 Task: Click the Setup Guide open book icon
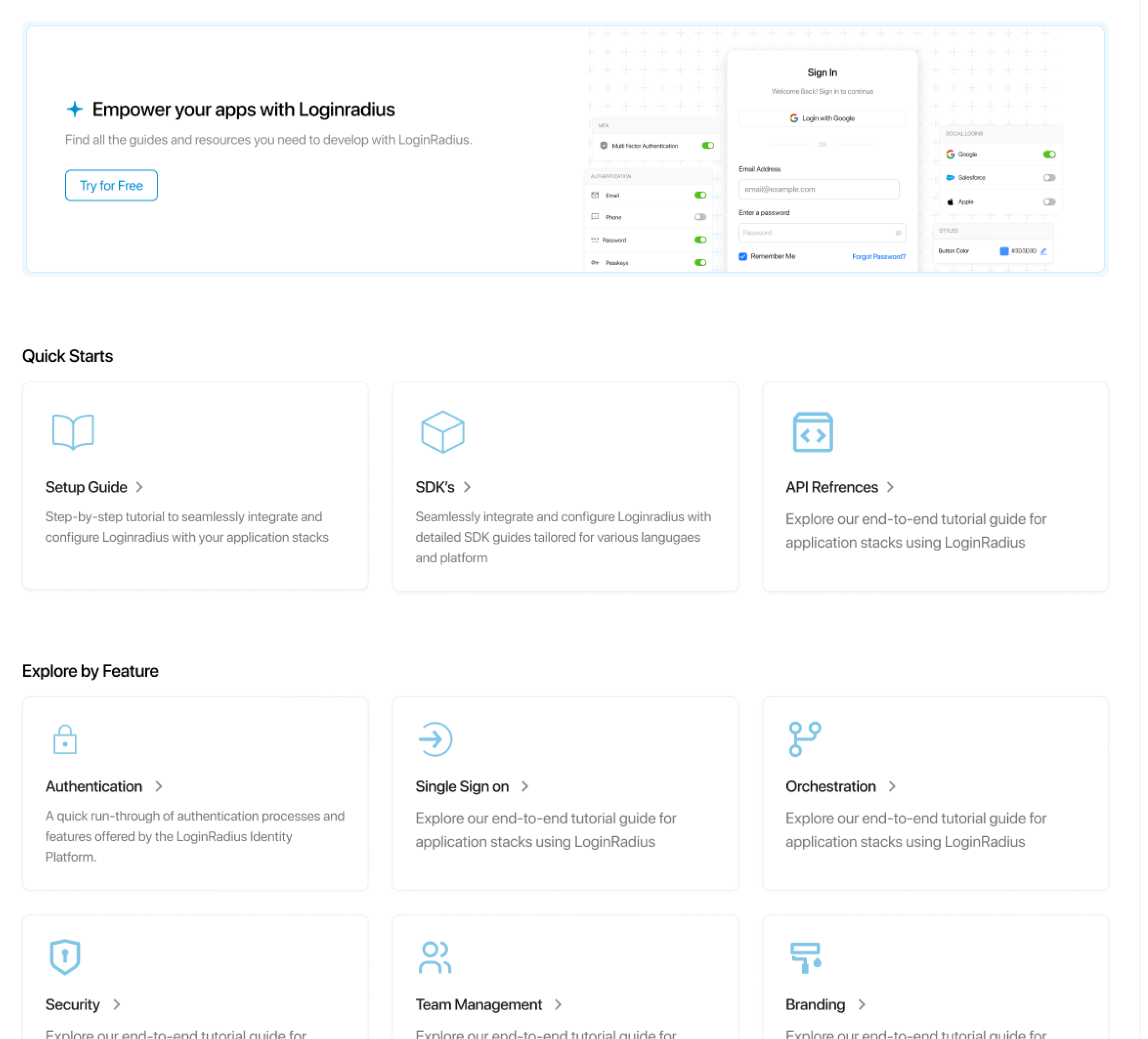[73, 432]
